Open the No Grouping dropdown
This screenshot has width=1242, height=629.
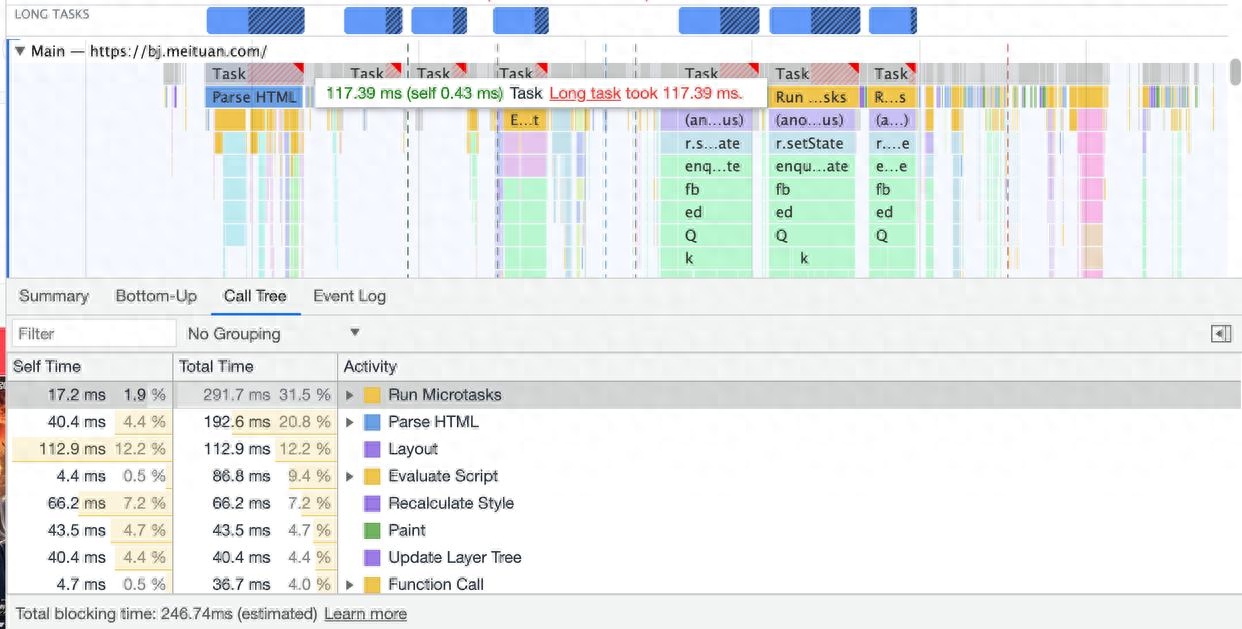click(272, 334)
